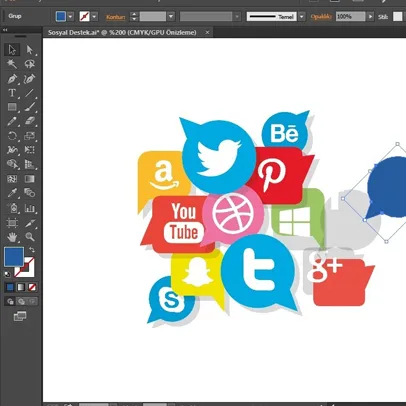Select the Free Transform tool

[x=30, y=150]
